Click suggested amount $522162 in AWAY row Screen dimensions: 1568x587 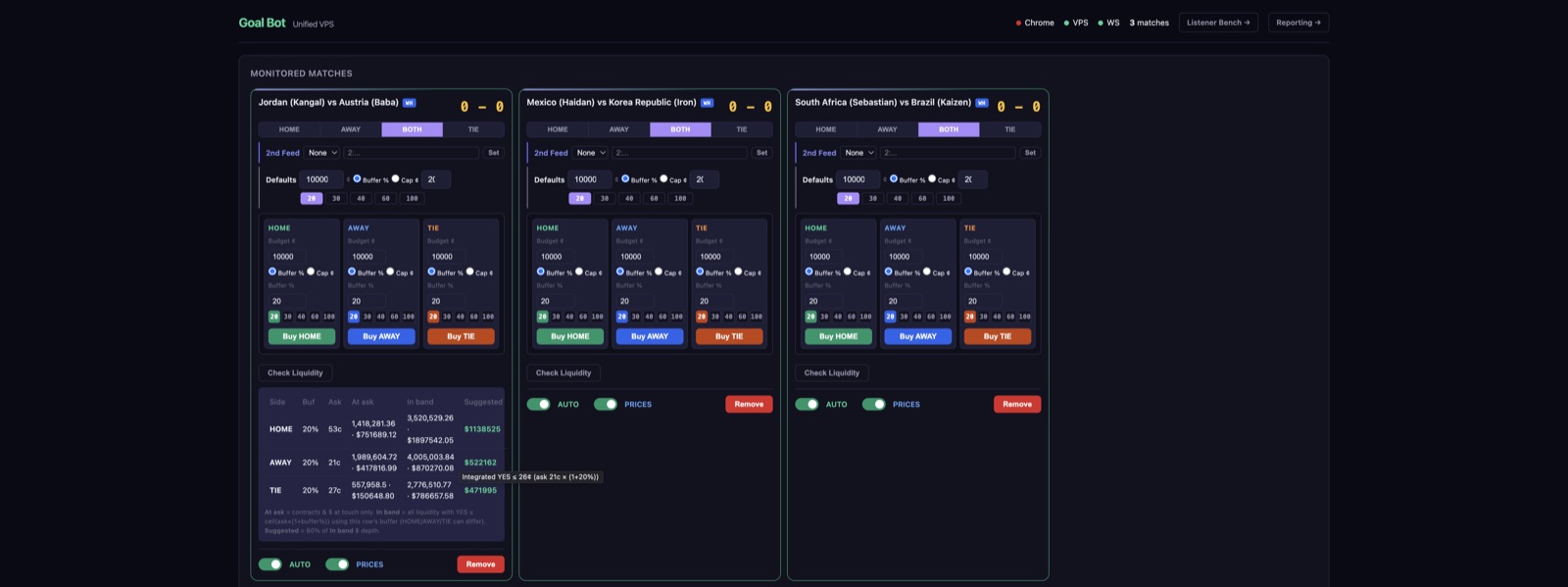click(x=480, y=463)
